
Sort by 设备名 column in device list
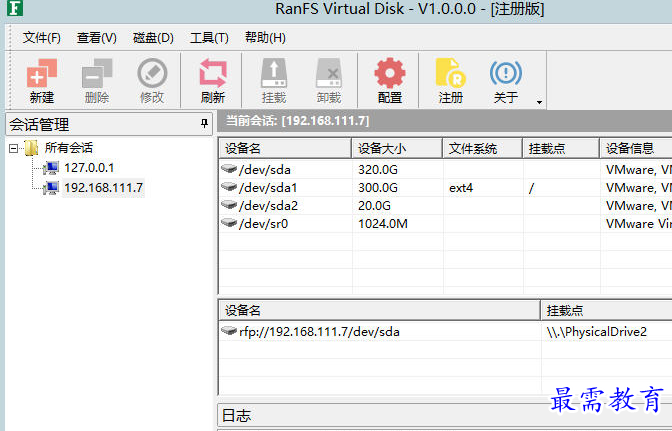[285, 149]
